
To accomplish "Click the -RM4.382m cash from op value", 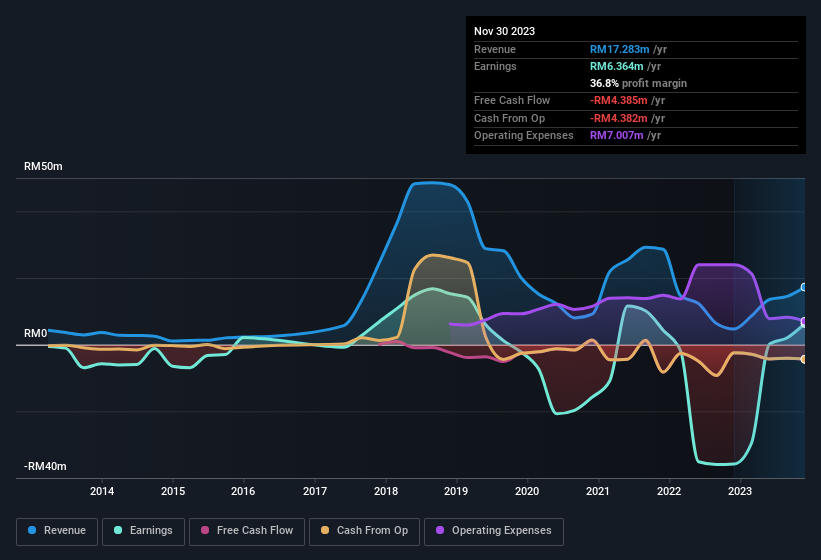I will (x=618, y=118).
